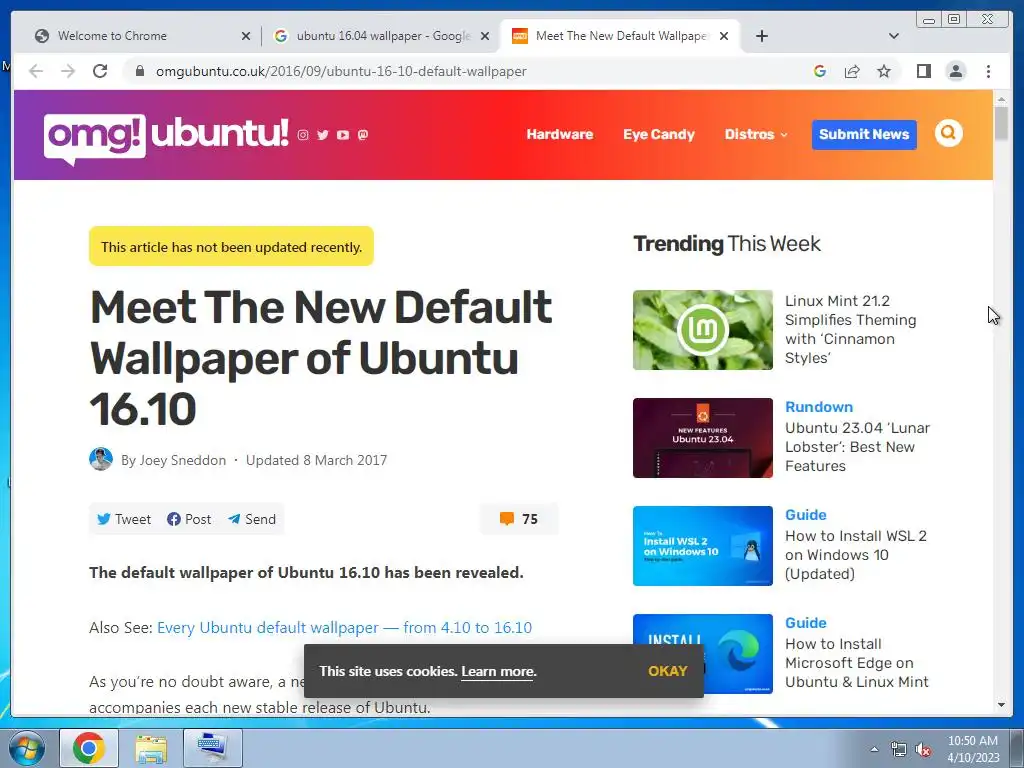Open the Eye Candy menu item
The image size is (1024, 768).
658,134
